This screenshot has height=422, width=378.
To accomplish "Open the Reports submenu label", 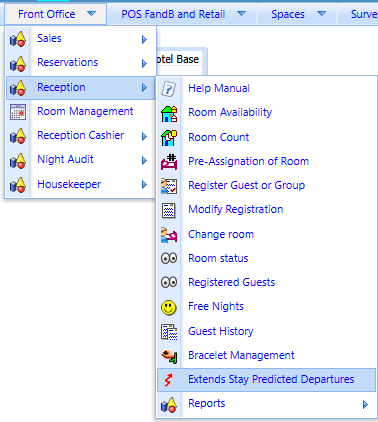I will [x=207, y=404].
